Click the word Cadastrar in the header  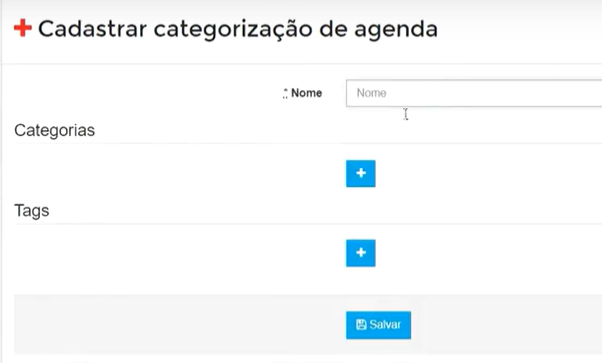point(92,29)
